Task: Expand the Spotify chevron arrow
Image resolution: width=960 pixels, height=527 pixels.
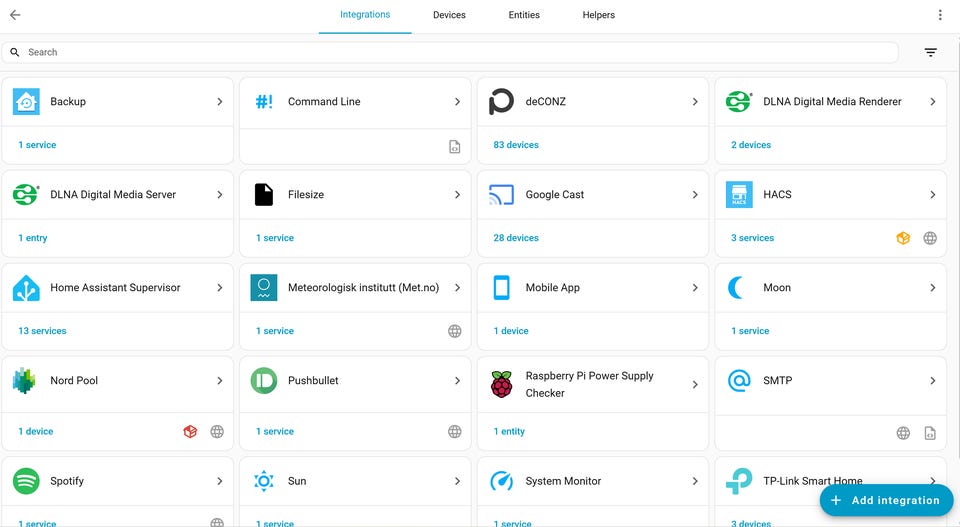Action: [x=220, y=481]
